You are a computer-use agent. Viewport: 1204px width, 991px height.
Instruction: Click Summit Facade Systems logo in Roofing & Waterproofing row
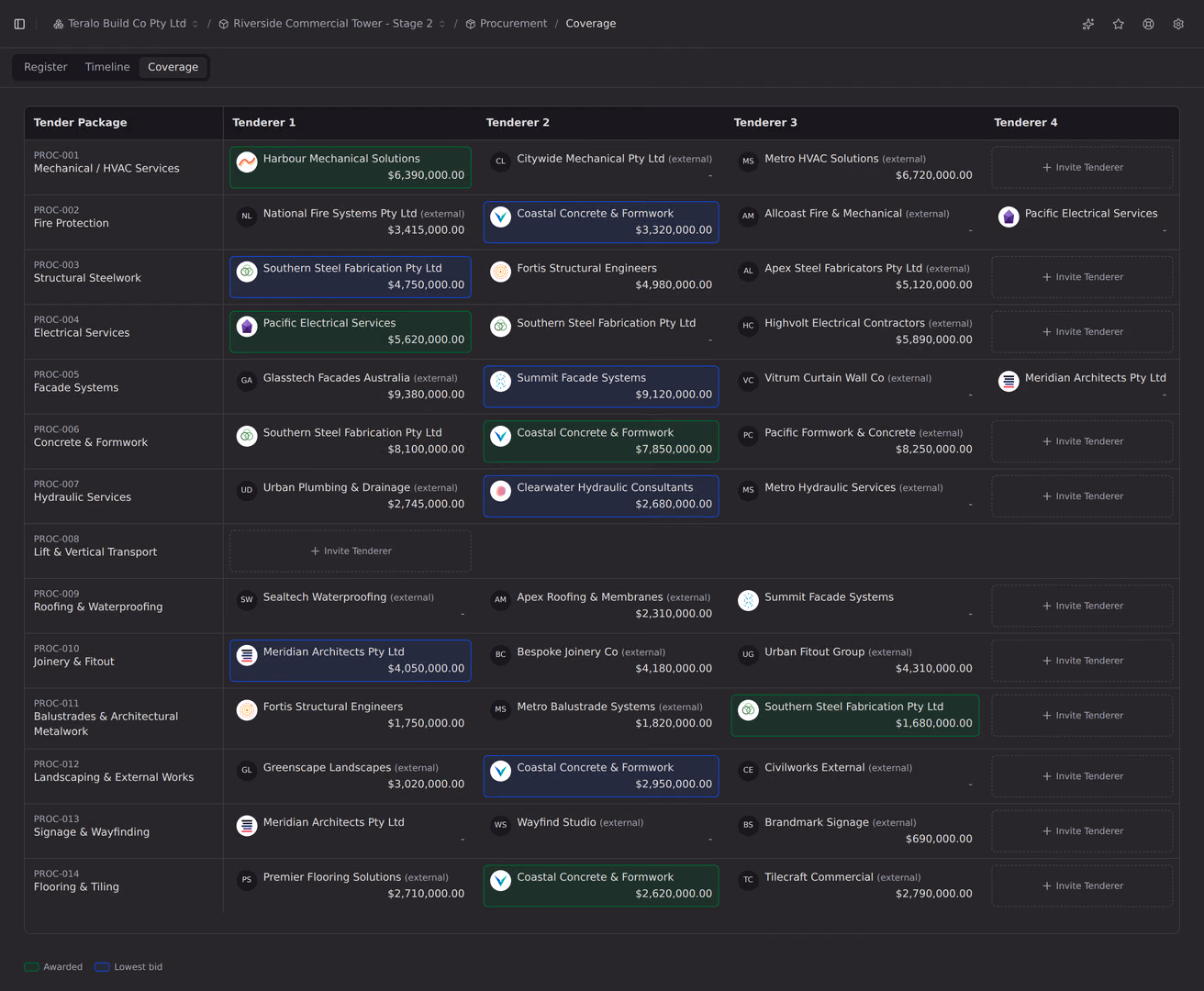click(x=748, y=600)
